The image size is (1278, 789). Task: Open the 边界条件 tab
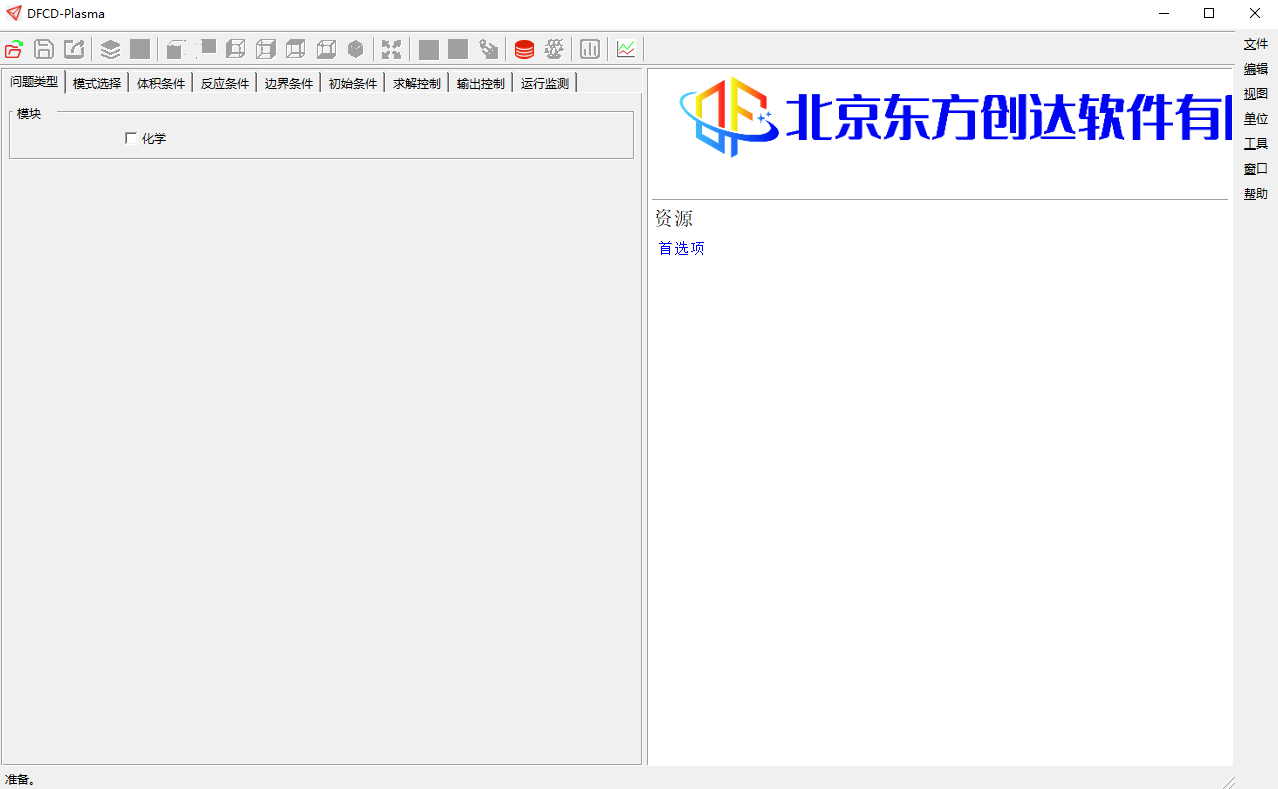pyautogui.click(x=289, y=84)
